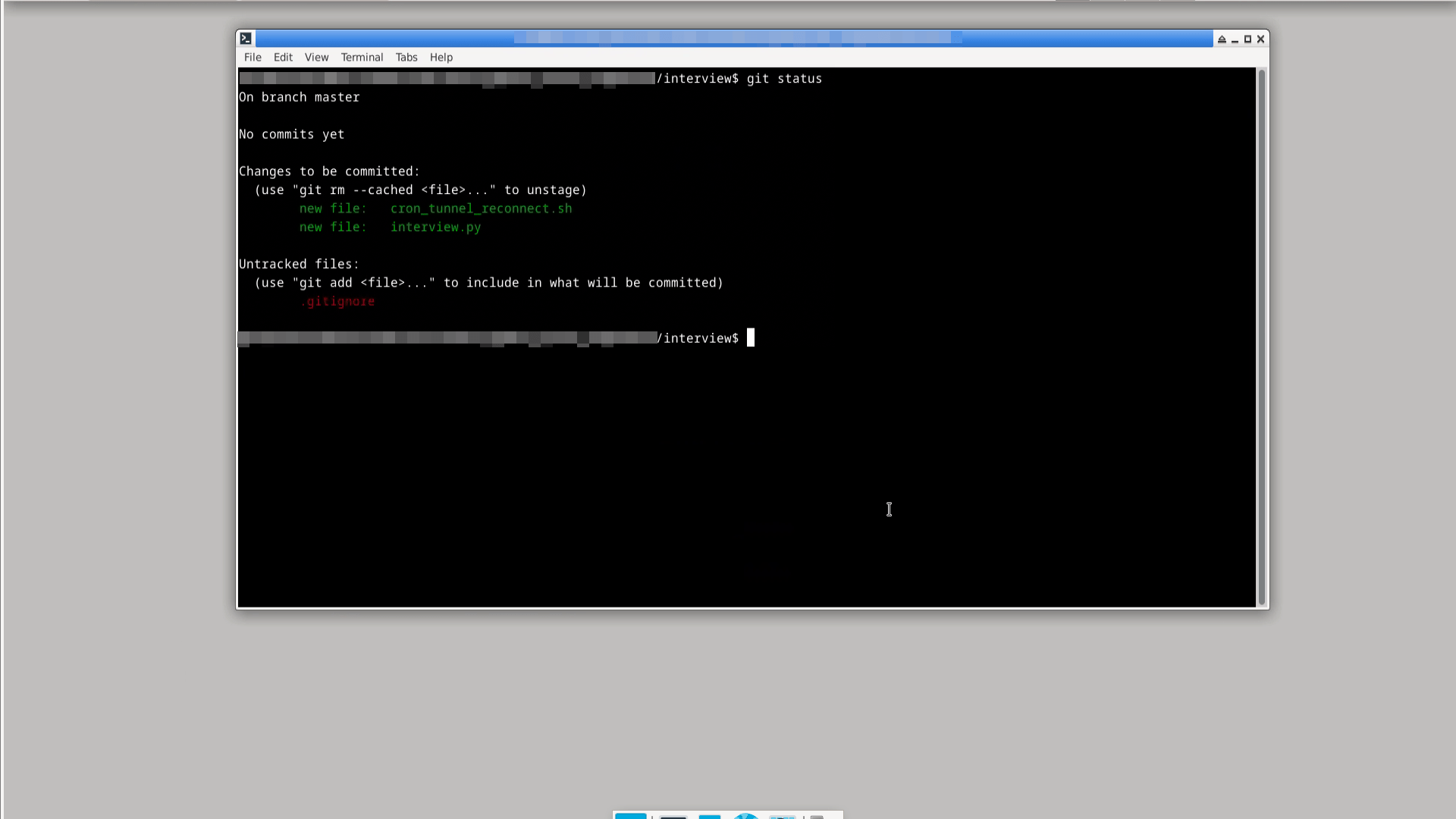Image resolution: width=1456 pixels, height=819 pixels.
Task: Open the View menu
Action: click(316, 58)
